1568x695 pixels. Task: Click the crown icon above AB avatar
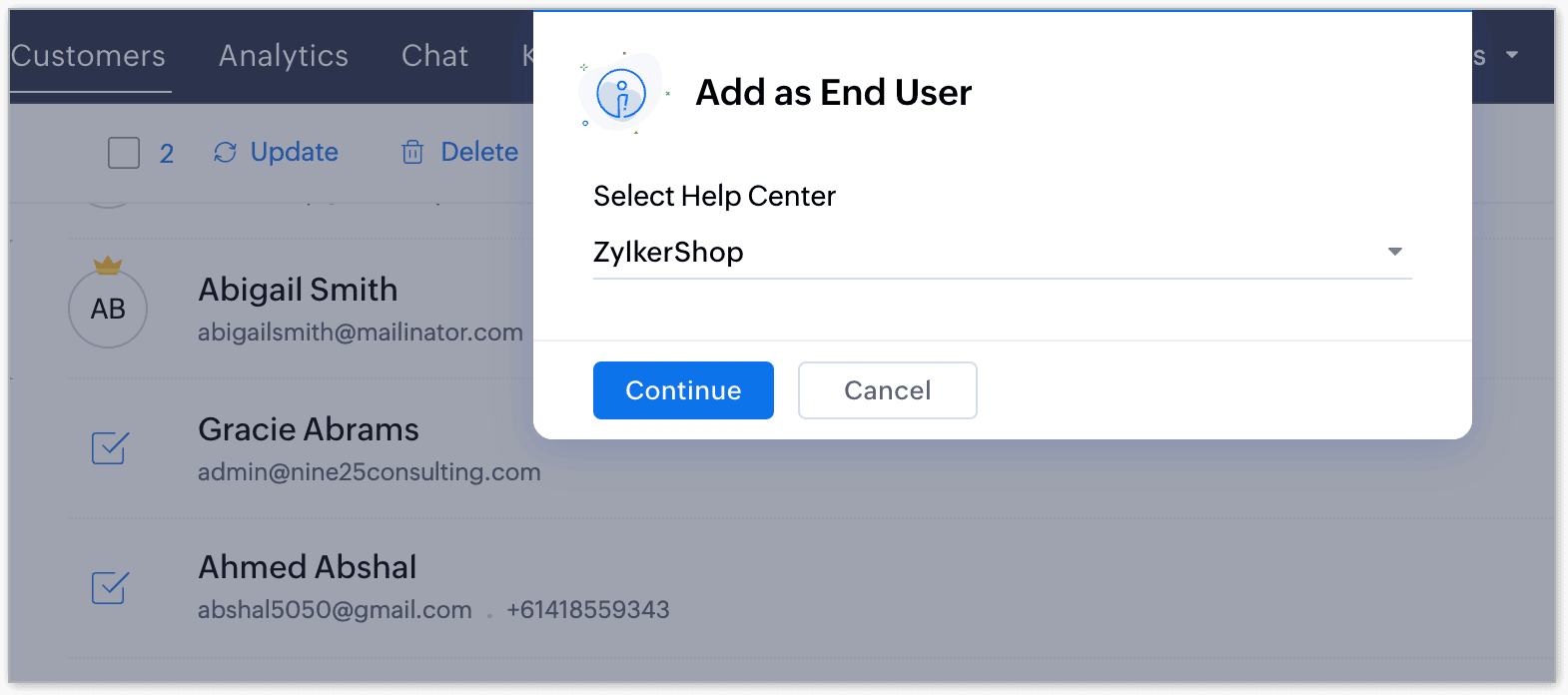click(108, 266)
